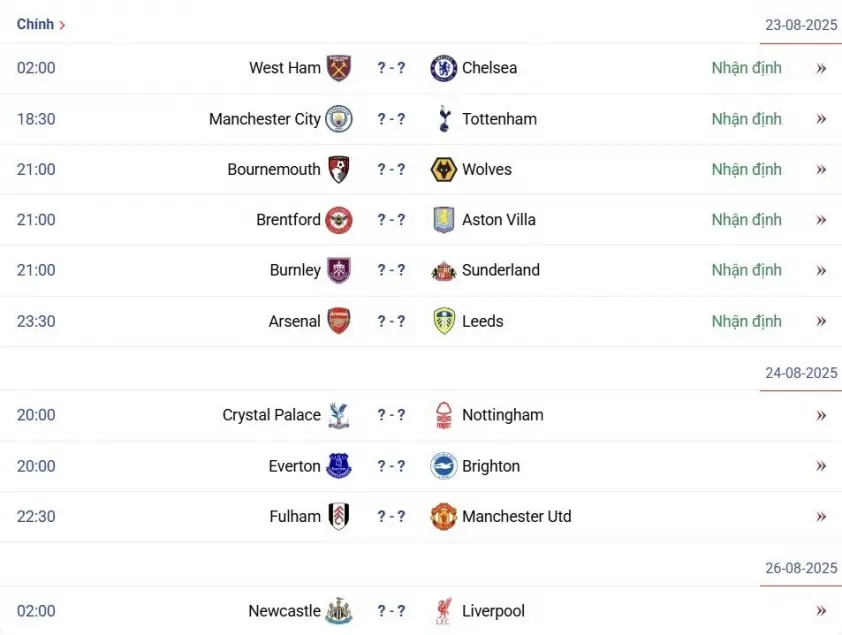This screenshot has width=842, height=635.
Task: Open Nhận định for Manchester City match
Action: click(746, 119)
